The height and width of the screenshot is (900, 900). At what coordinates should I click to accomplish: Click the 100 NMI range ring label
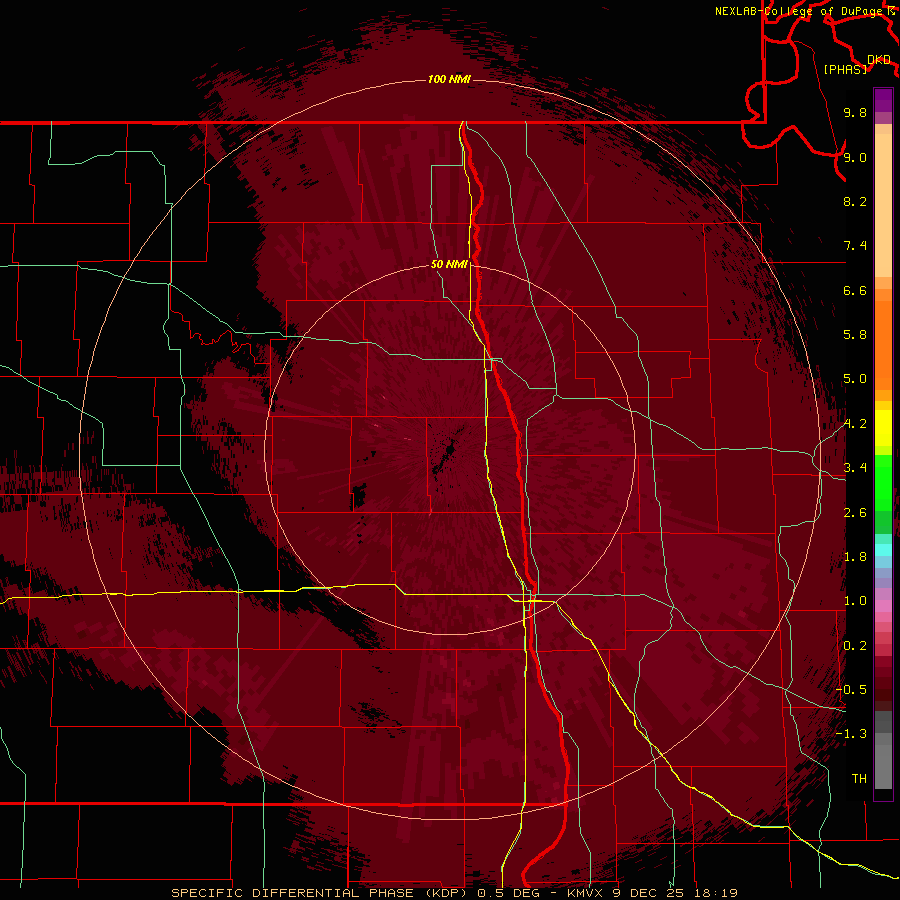449,79
